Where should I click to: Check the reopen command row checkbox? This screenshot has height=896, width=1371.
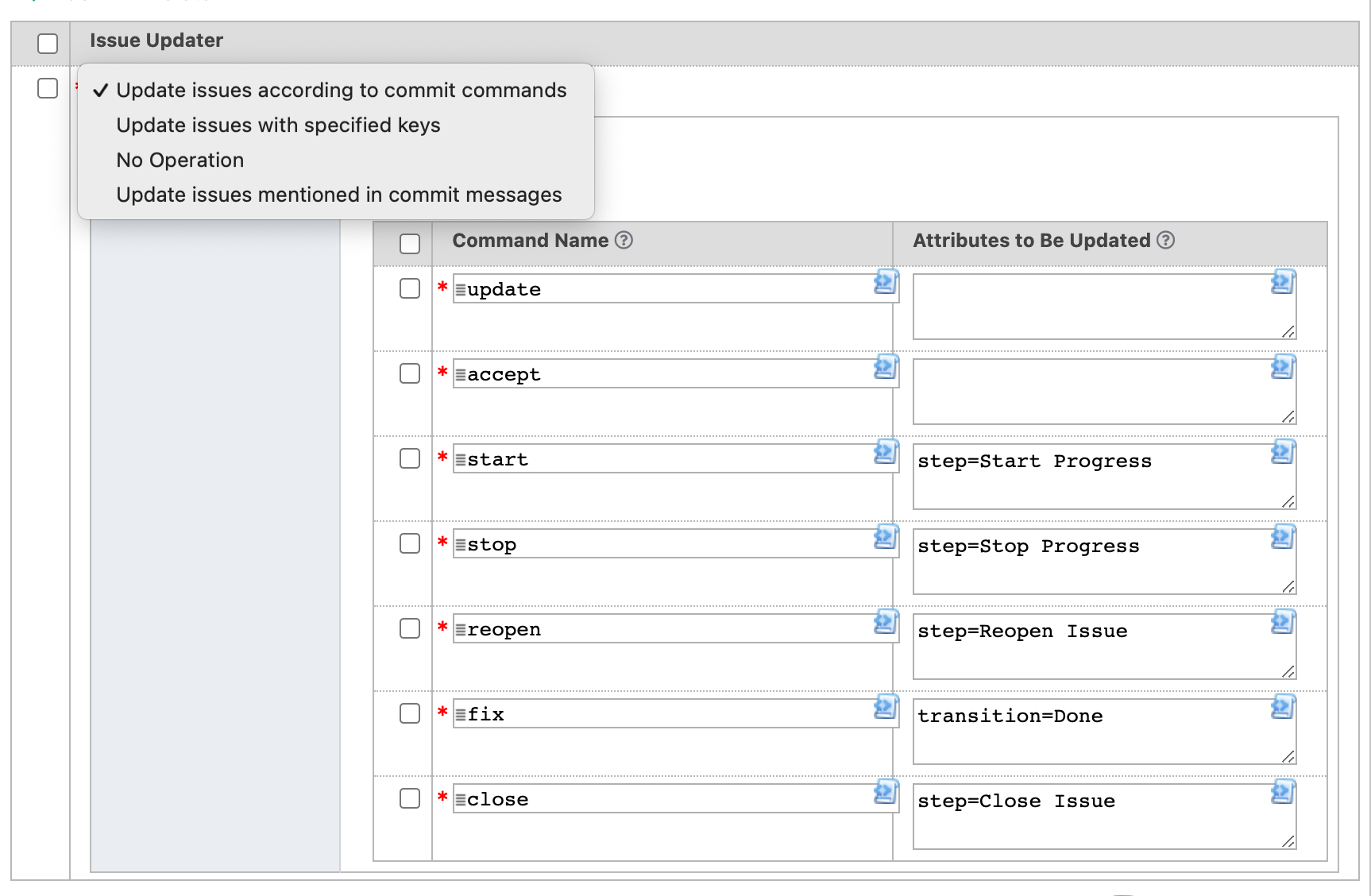click(x=410, y=628)
